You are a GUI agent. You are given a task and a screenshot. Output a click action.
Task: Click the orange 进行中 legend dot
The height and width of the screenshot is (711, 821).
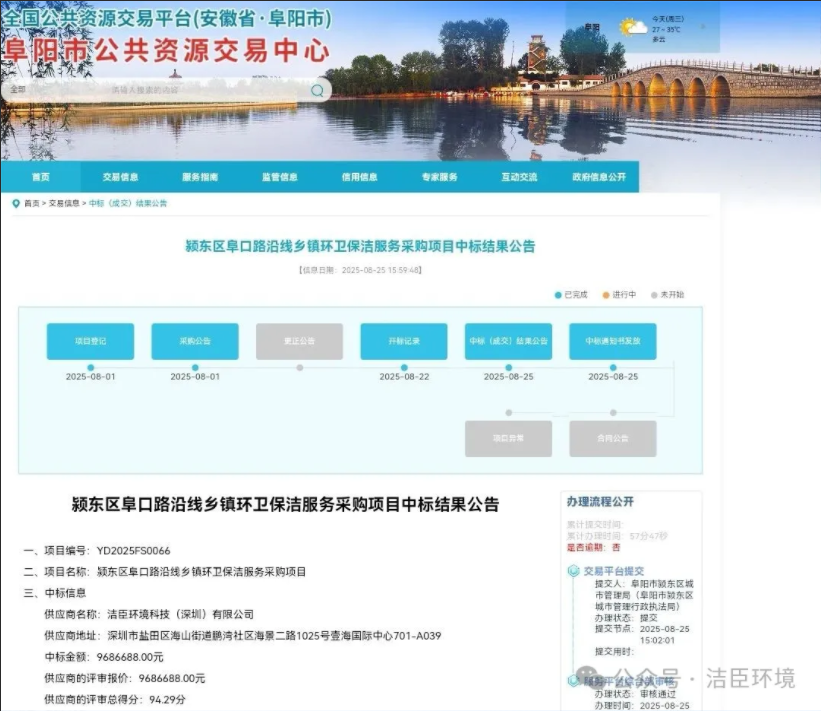click(606, 295)
